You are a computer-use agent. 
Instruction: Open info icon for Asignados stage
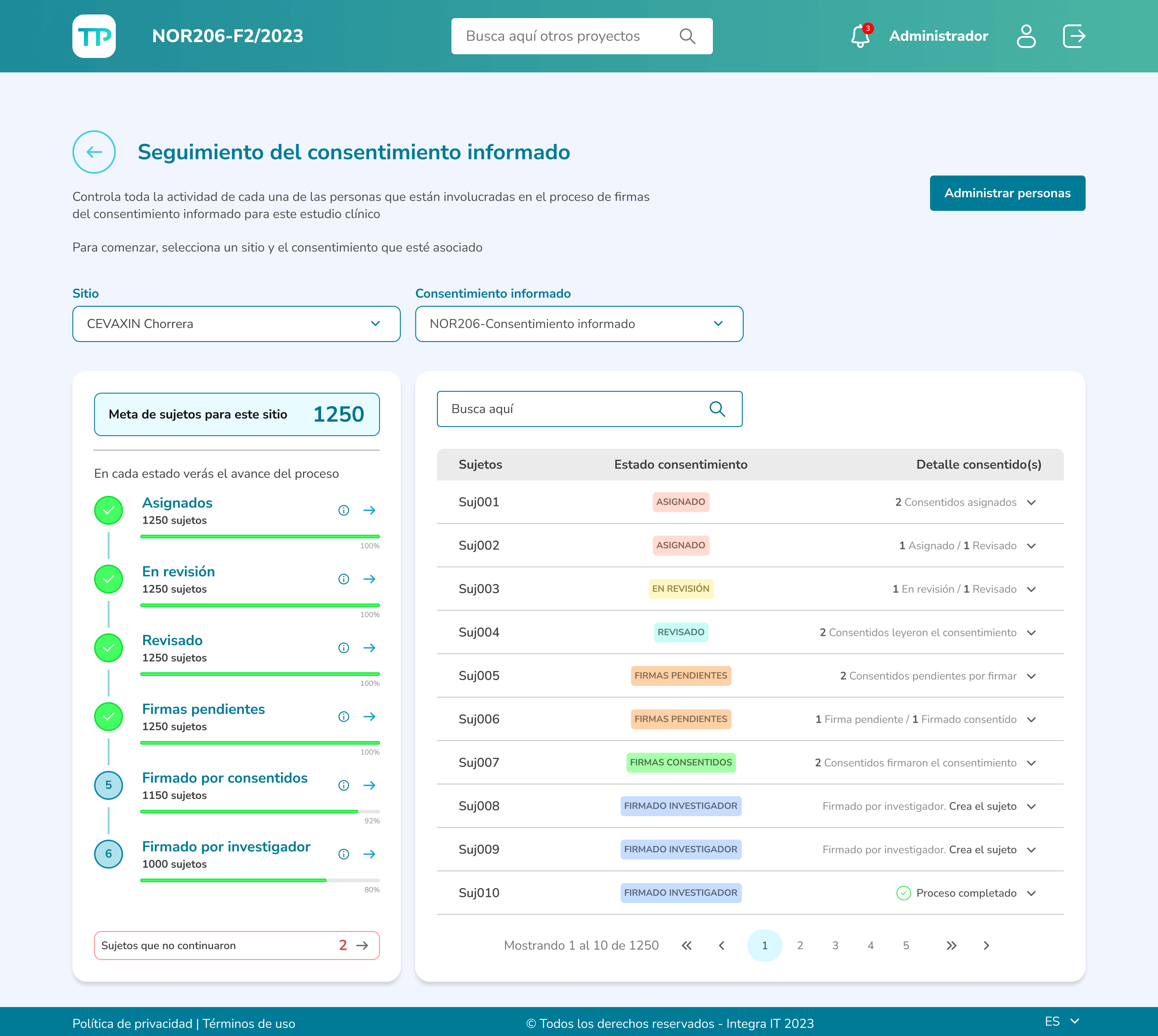pyautogui.click(x=344, y=511)
